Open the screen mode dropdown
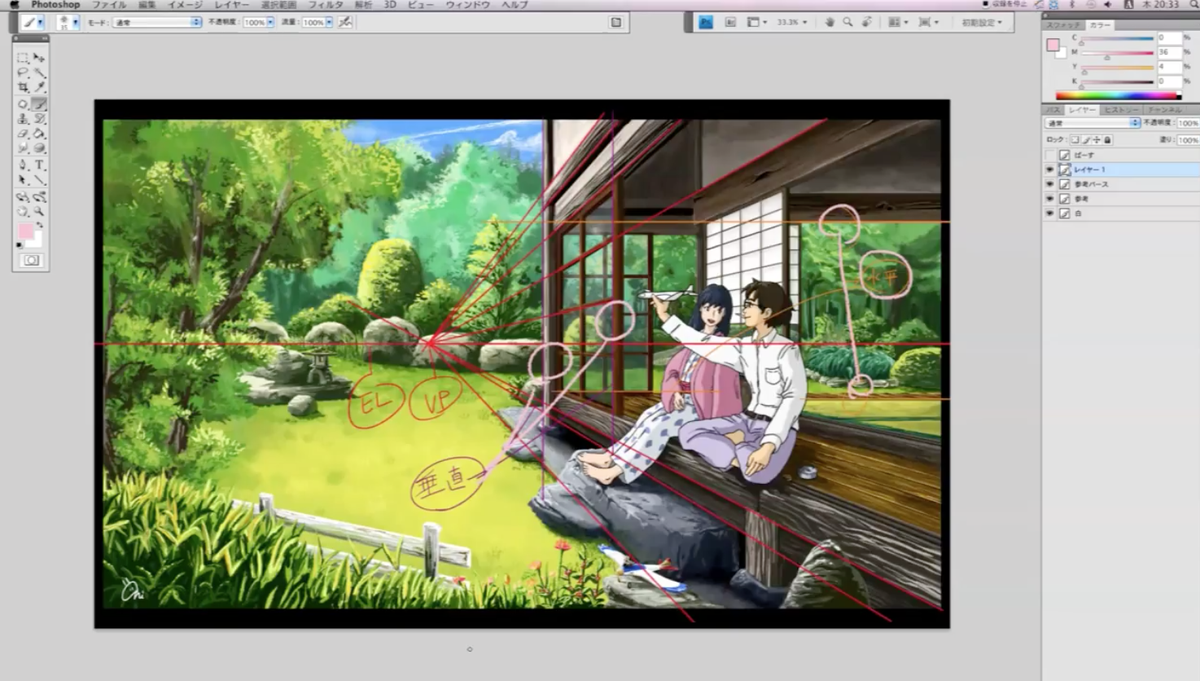1200x681 pixels. [x=929, y=22]
